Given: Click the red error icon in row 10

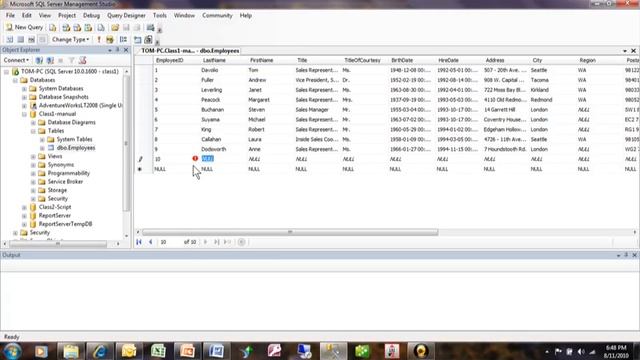Looking at the screenshot, I should point(195,158).
